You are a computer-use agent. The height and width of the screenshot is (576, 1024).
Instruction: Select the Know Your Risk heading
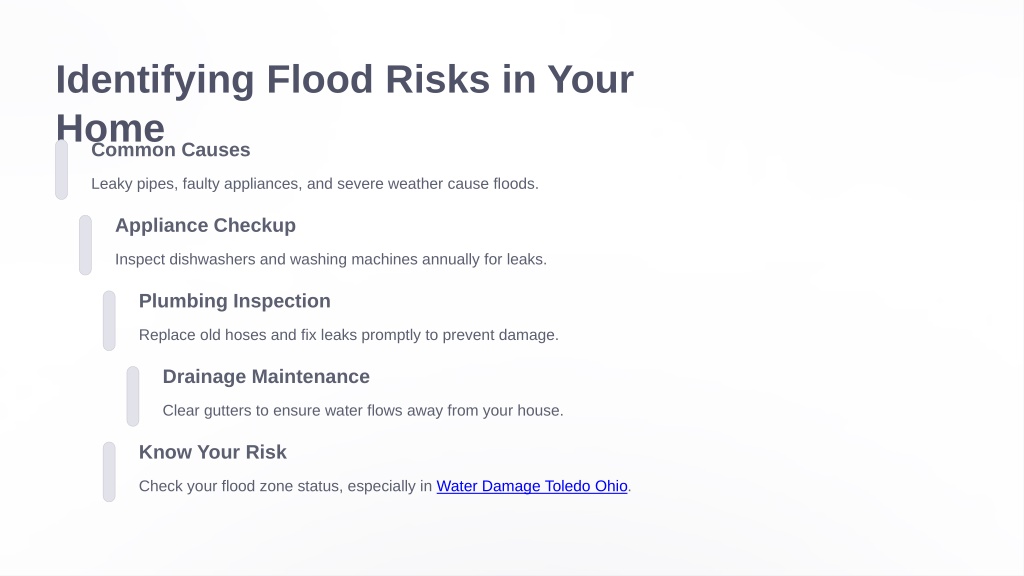tap(212, 452)
